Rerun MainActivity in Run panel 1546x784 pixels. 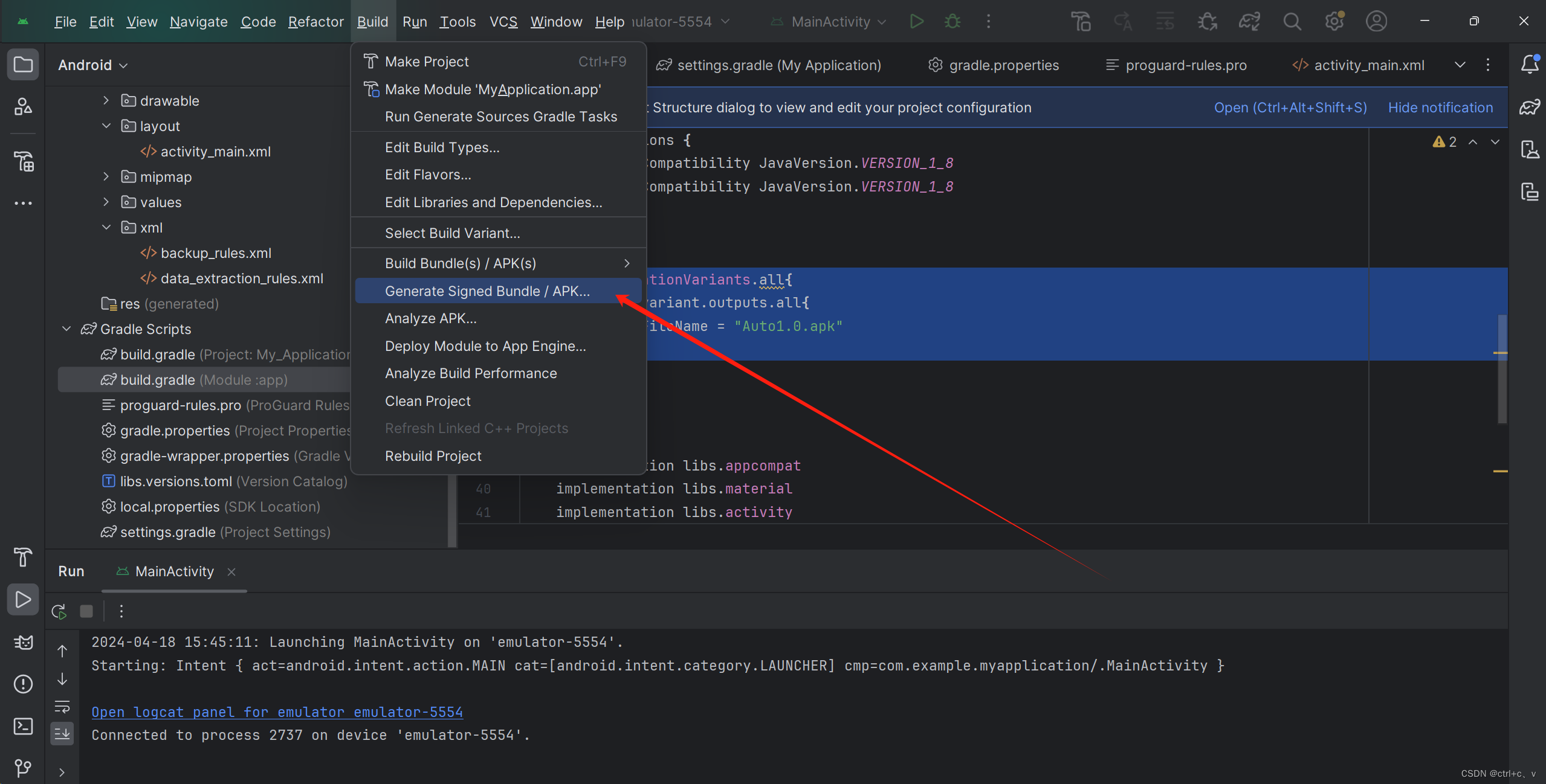pyautogui.click(x=59, y=611)
